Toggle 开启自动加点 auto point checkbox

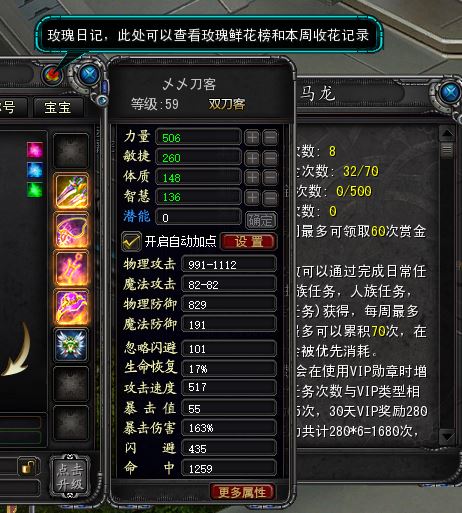tap(131, 241)
